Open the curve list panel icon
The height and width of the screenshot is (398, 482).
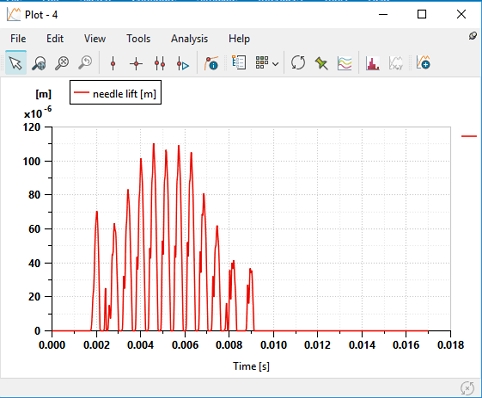(x=239, y=62)
